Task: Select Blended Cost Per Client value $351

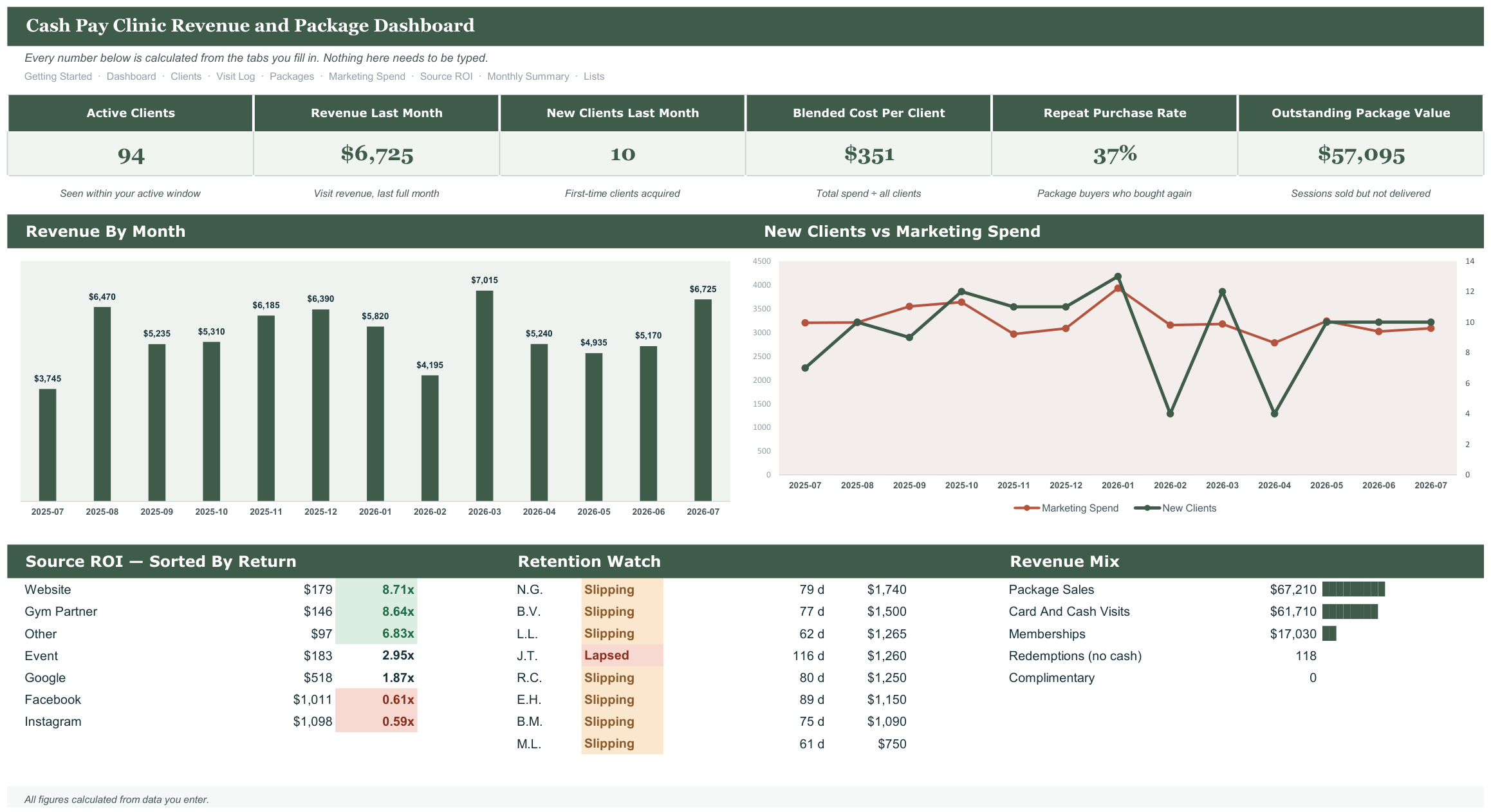Action: 869,154
